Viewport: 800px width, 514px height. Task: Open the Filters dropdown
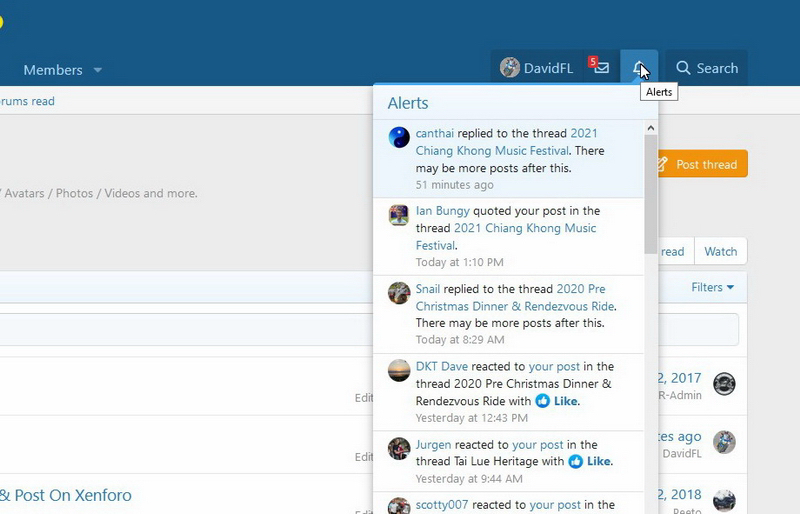click(x=712, y=288)
